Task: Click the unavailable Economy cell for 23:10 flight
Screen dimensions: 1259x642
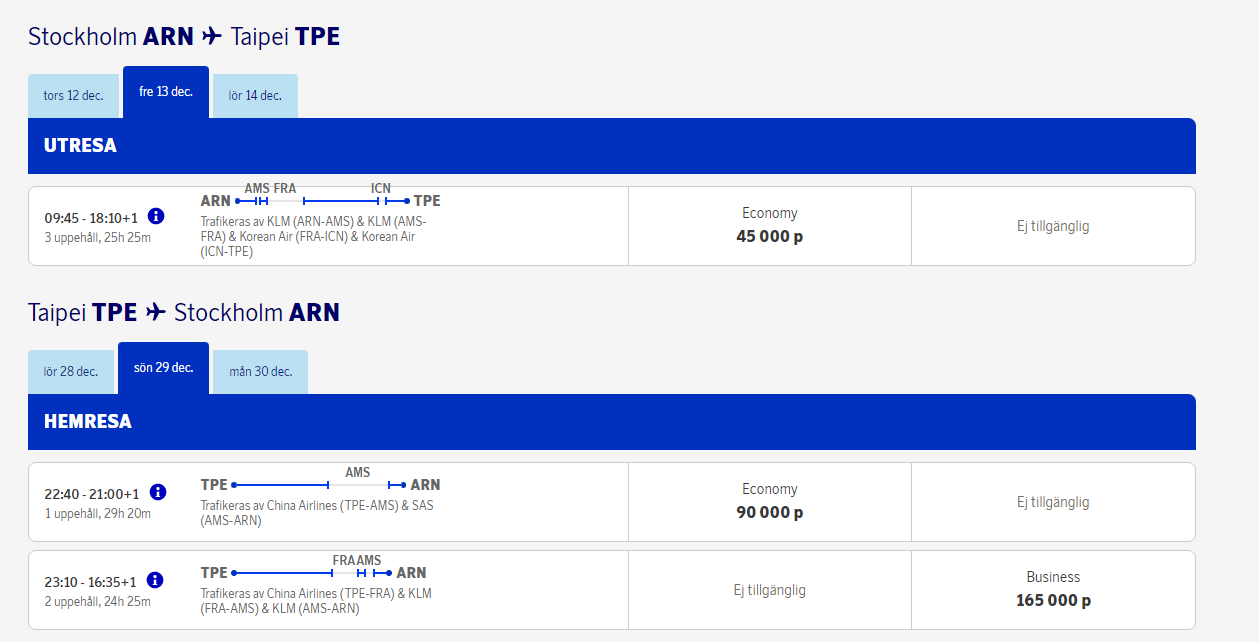Action: point(769,590)
